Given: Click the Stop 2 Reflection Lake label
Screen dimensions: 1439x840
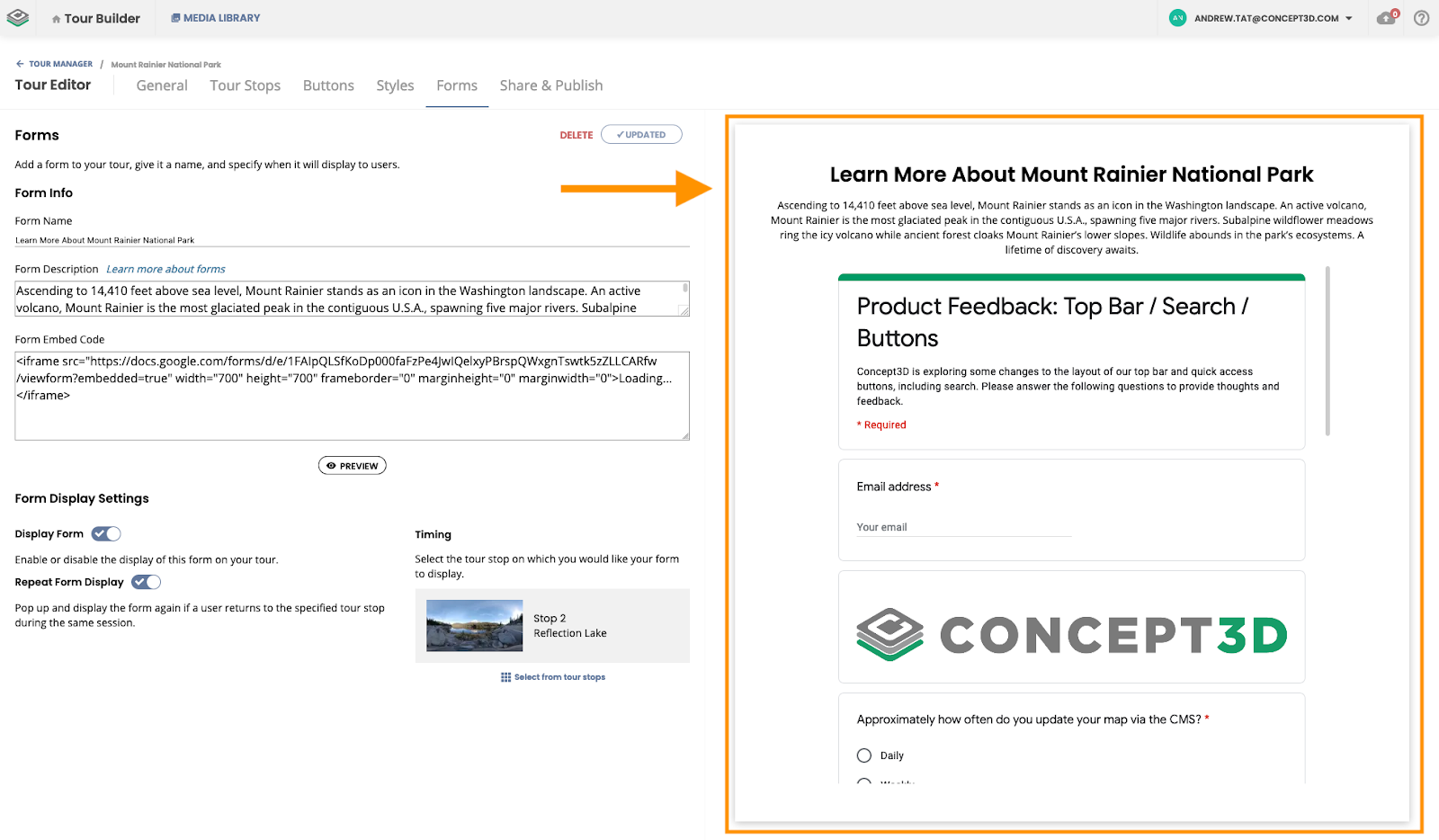Looking at the screenshot, I should (570, 626).
